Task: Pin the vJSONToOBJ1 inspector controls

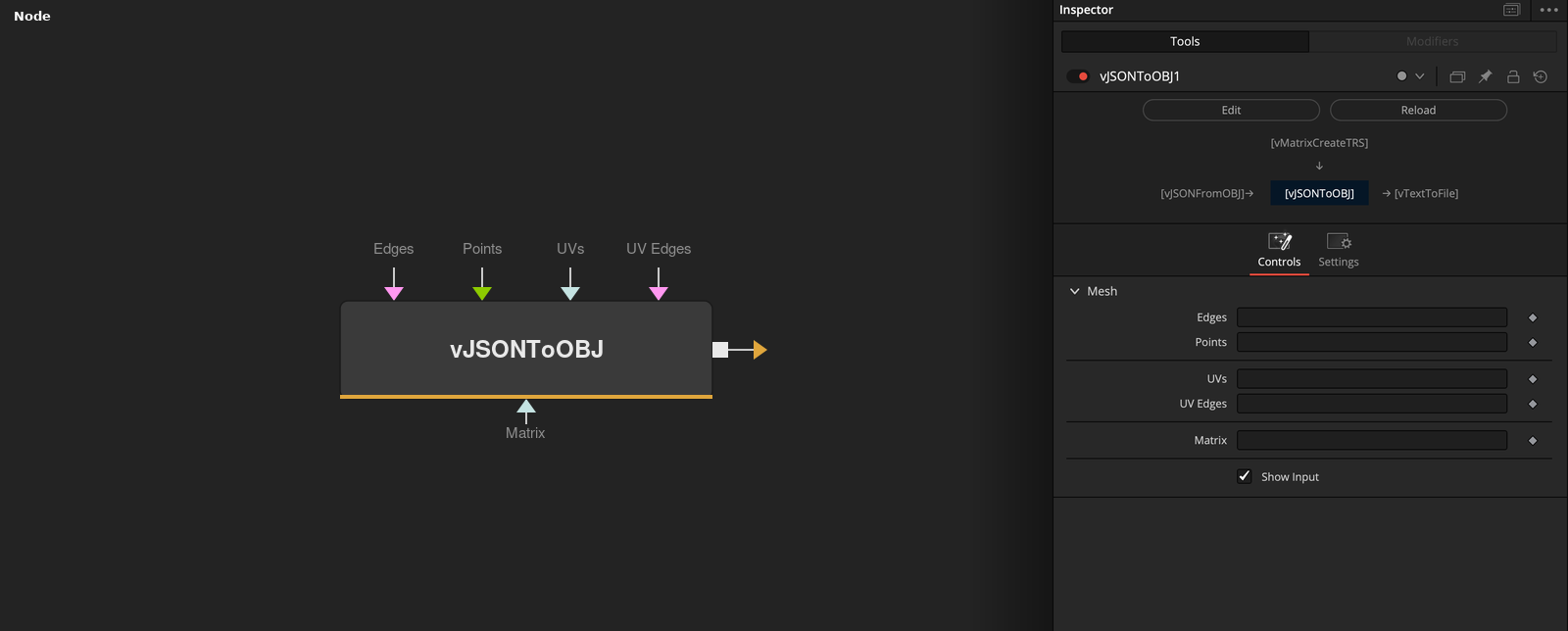Action: click(1486, 76)
